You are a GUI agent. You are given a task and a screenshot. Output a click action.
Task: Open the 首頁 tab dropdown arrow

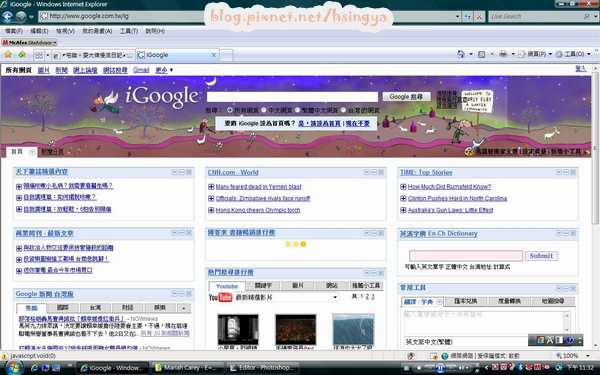pyautogui.click(x=32, y=152)
